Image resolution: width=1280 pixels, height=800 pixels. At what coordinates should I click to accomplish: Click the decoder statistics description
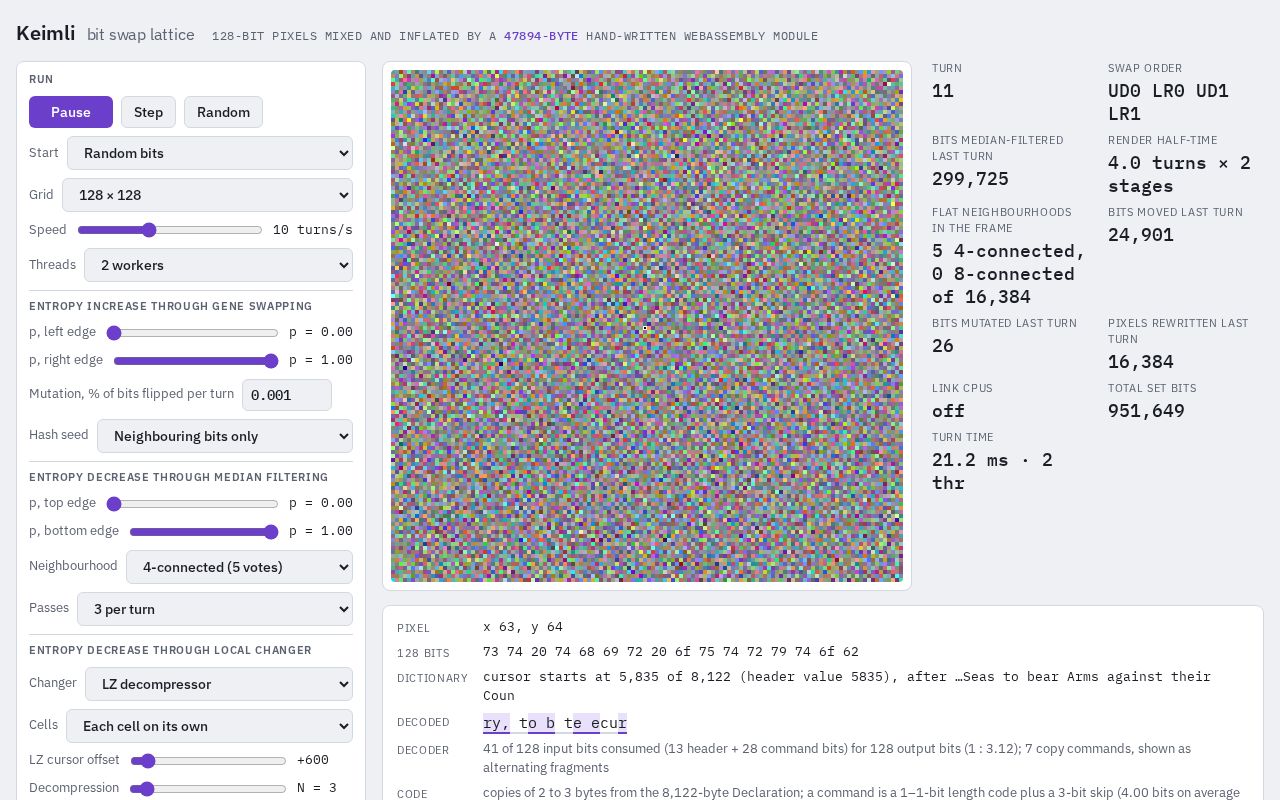click(837, 758)
